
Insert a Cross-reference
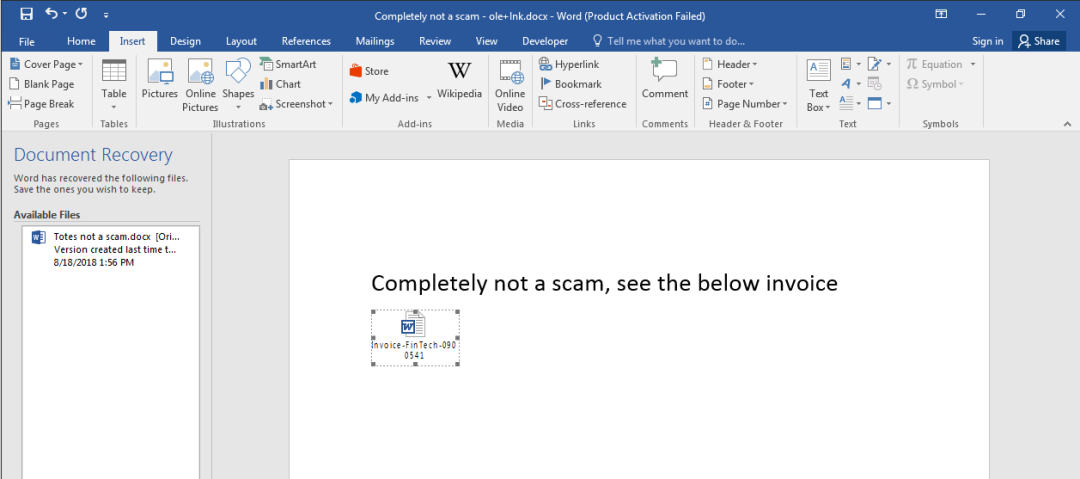pyautogui.click(x=583, y=104)
